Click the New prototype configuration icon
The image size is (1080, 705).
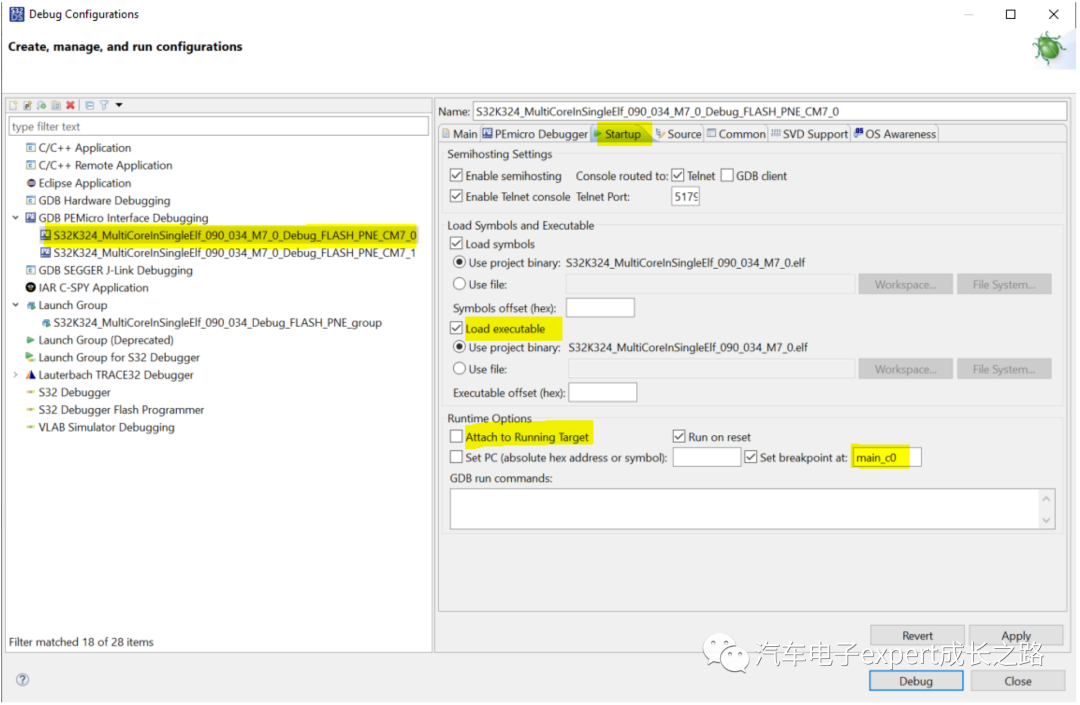point(28,105)
